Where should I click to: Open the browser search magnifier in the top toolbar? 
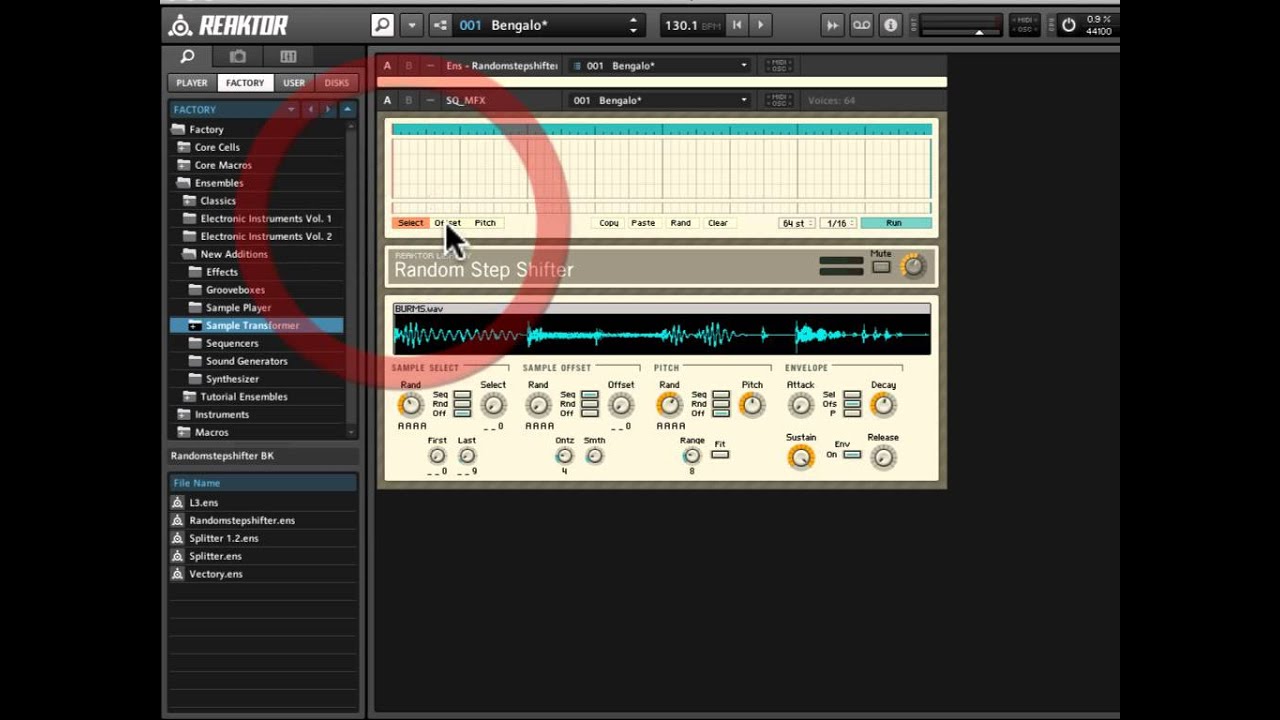click(382, 25)
